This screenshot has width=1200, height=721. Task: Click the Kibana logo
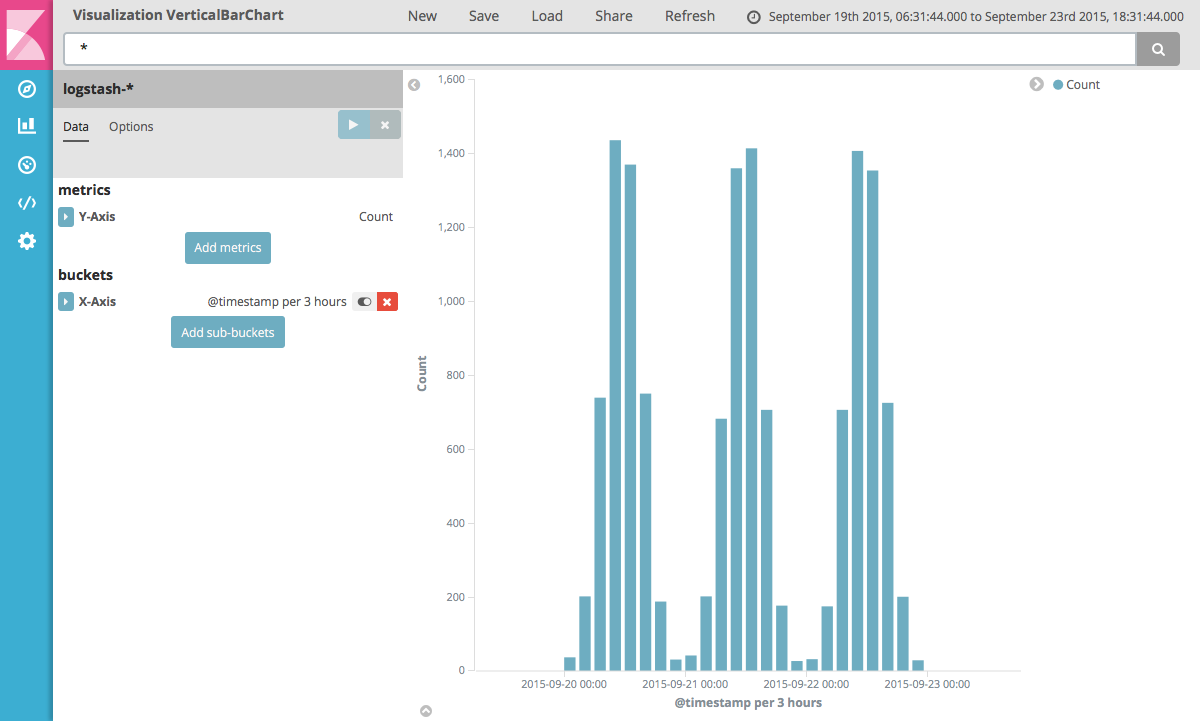26,34
